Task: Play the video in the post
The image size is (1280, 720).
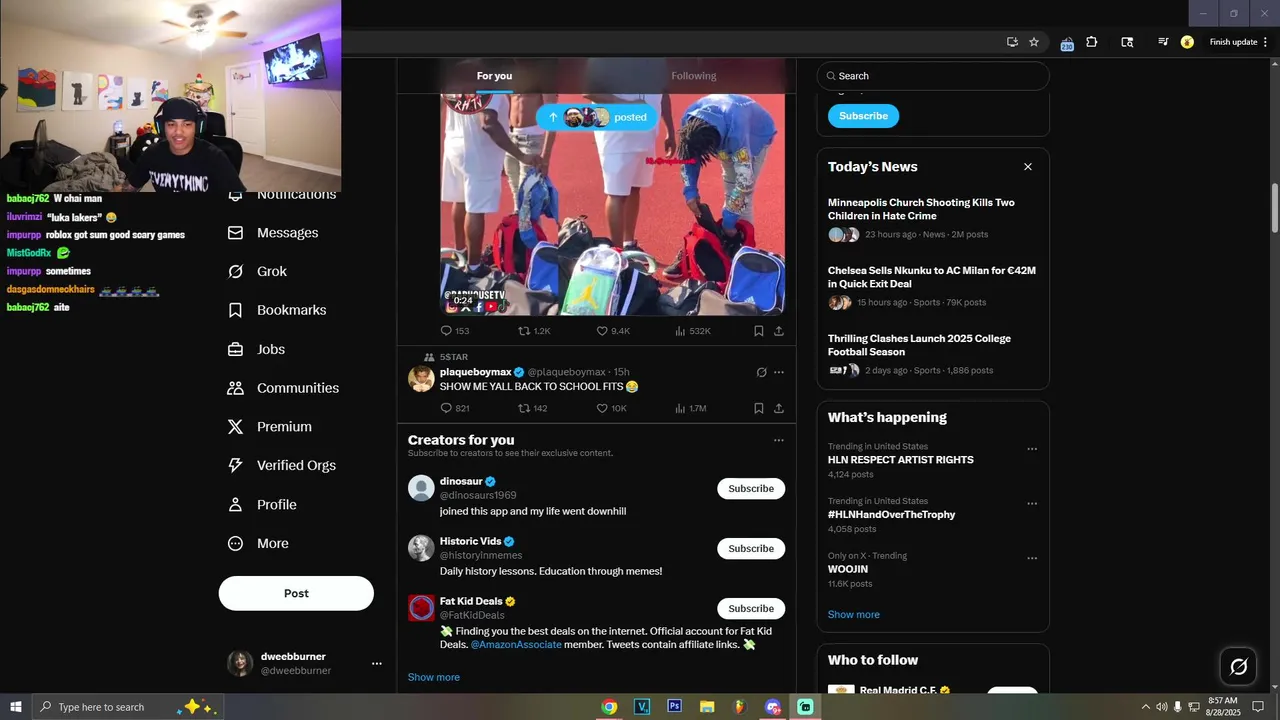Action: [612, 205]
